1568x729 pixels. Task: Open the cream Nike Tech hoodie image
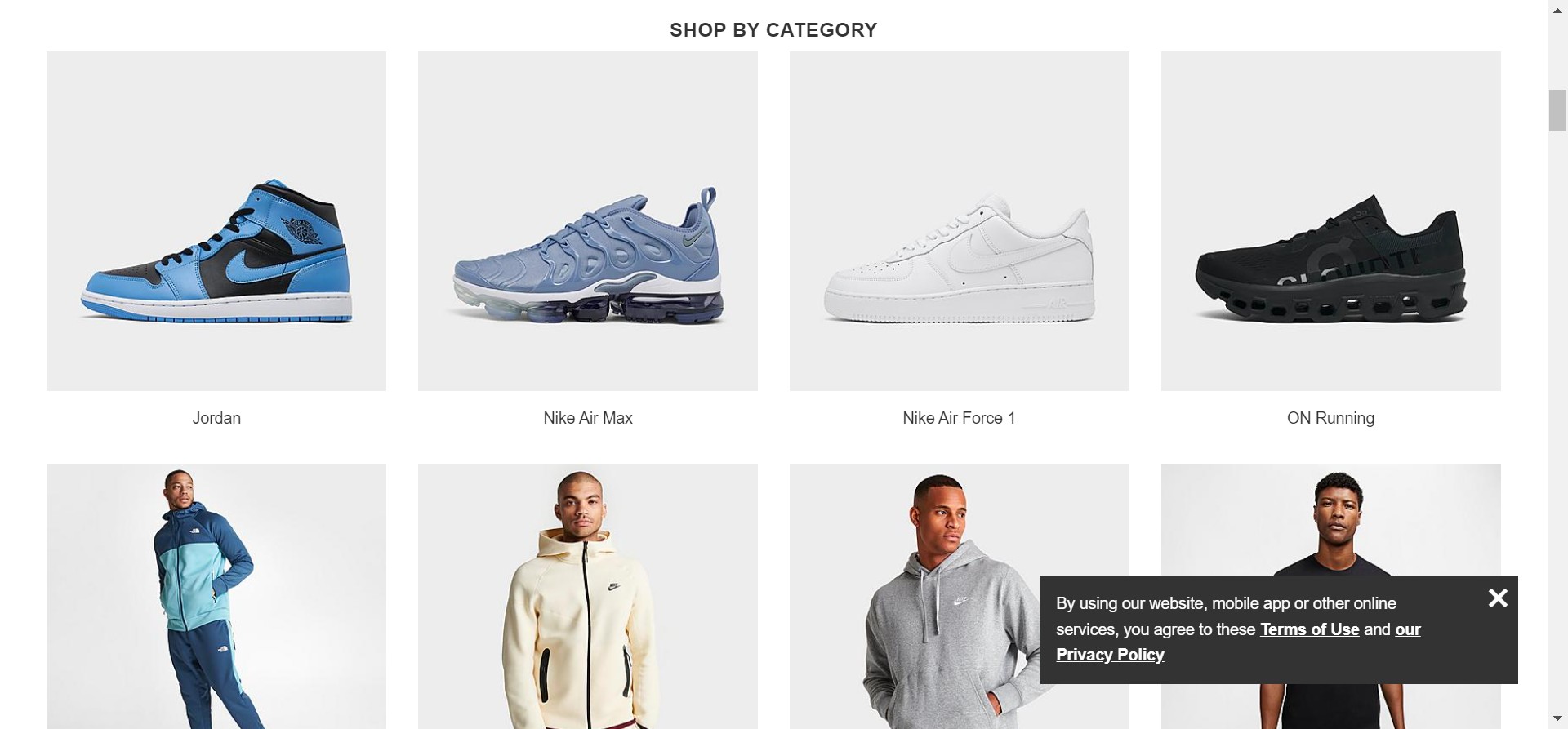[x=588, y=596]
